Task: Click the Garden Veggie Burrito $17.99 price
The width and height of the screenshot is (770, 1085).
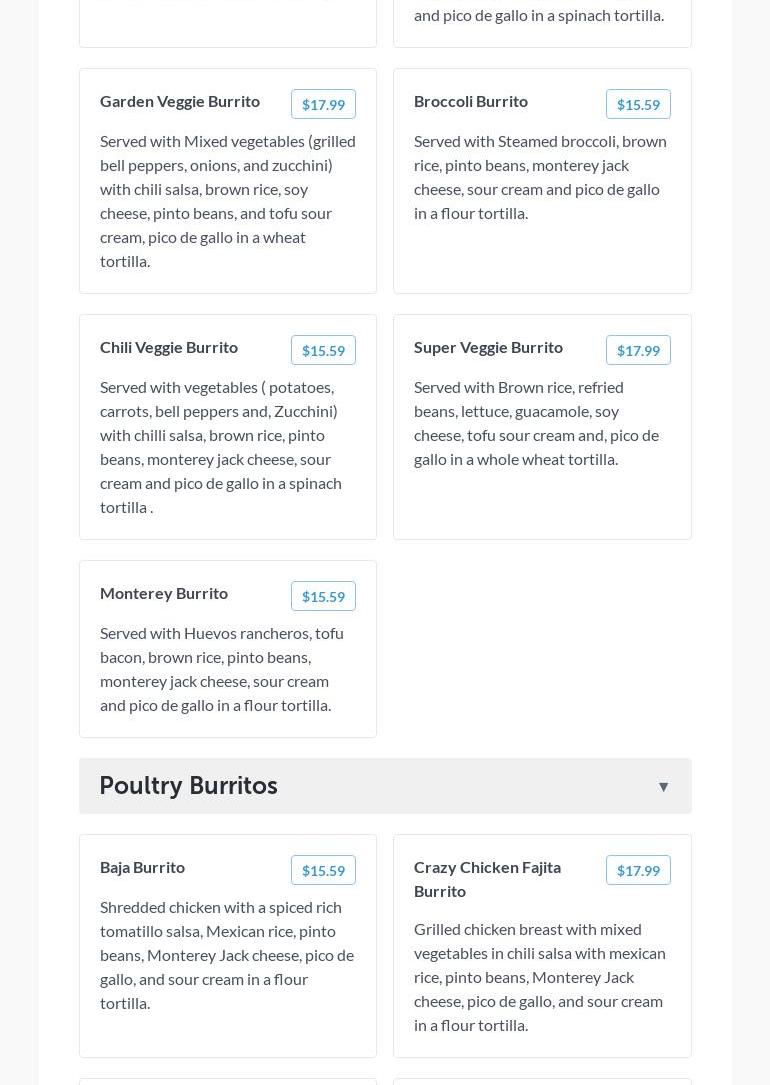Action: pyautogui.click(x=323, y=104)
